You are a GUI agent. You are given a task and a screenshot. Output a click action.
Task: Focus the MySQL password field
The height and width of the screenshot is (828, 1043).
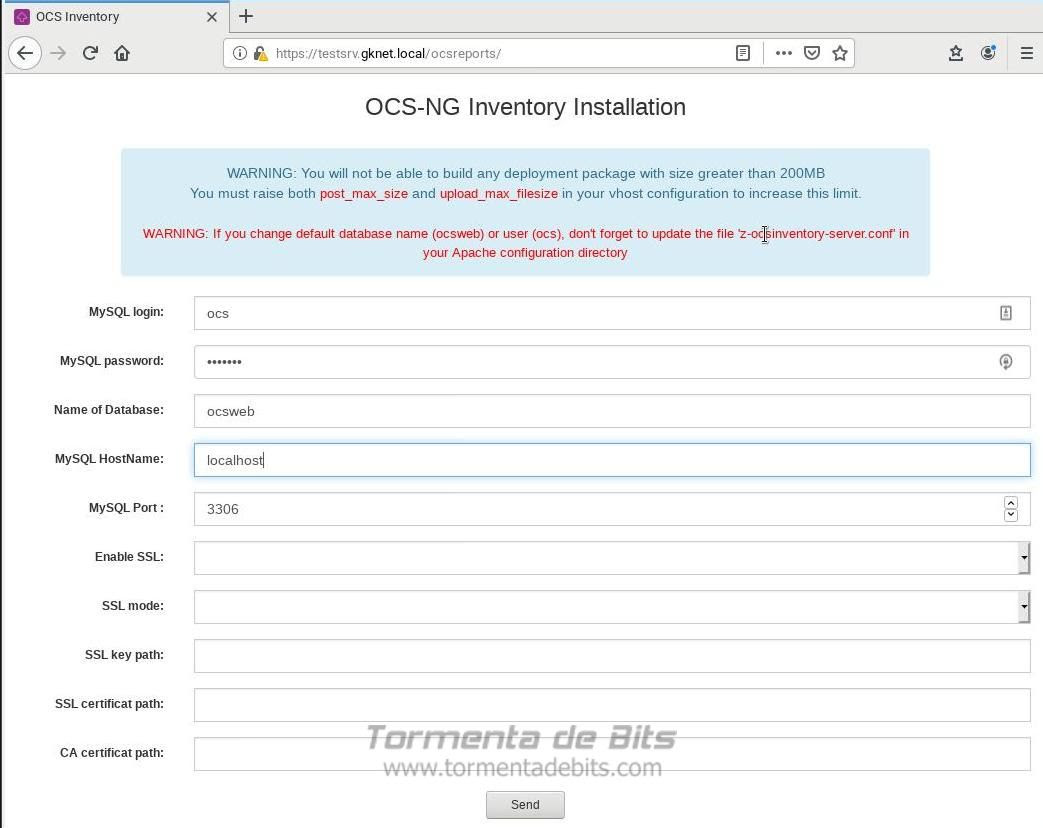[x=612, y=362]
